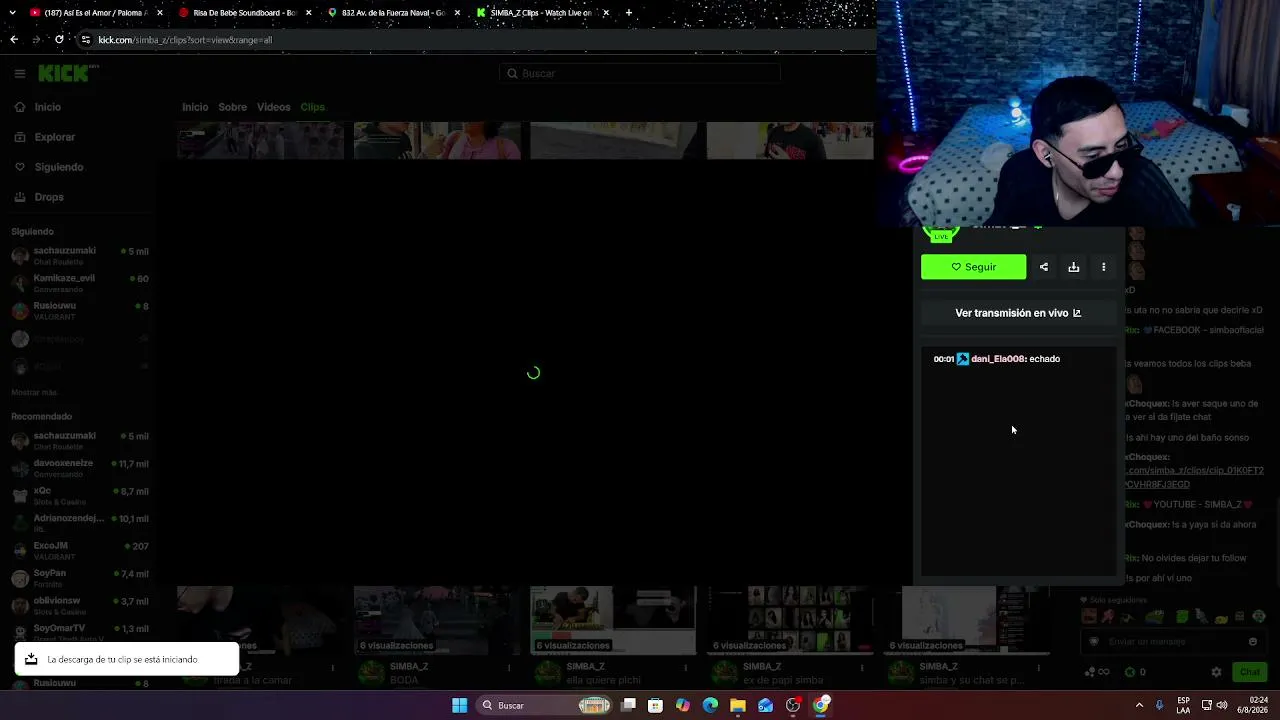Open followed channel Rusiouwu playing VALORANT
Screen dimensions: 1280x720
tap(80, 311)
